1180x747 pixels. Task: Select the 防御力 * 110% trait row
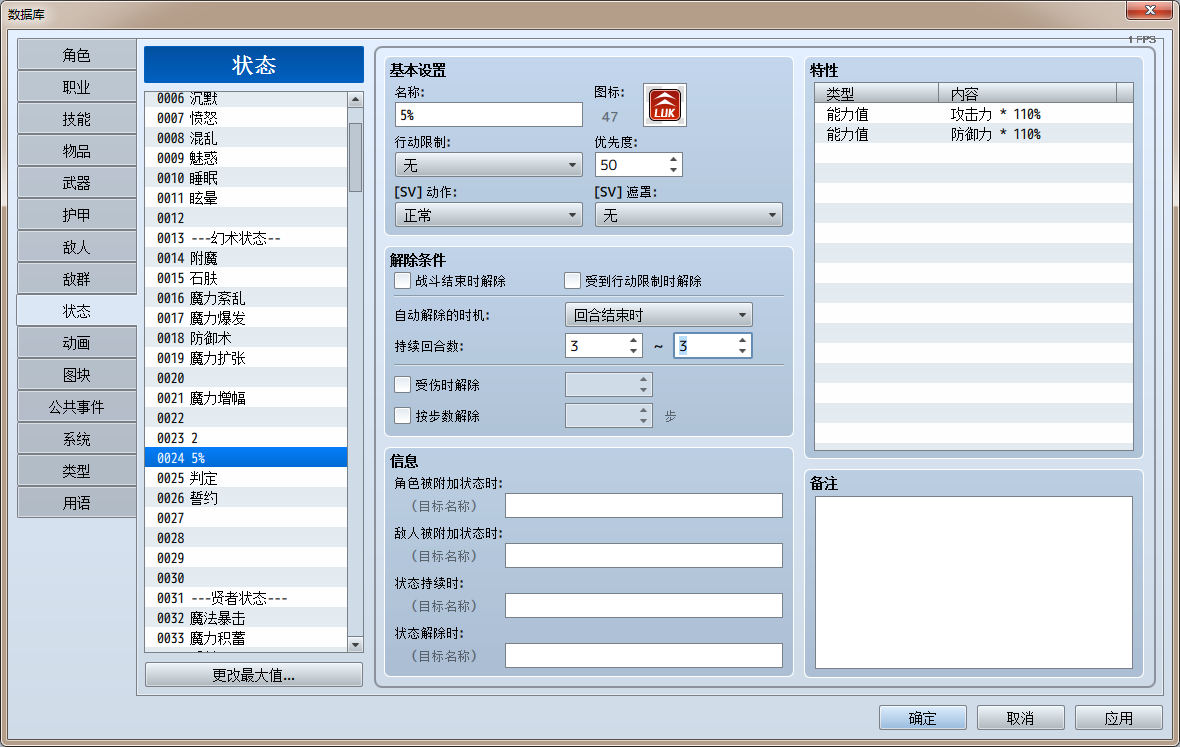coord(974,134)
